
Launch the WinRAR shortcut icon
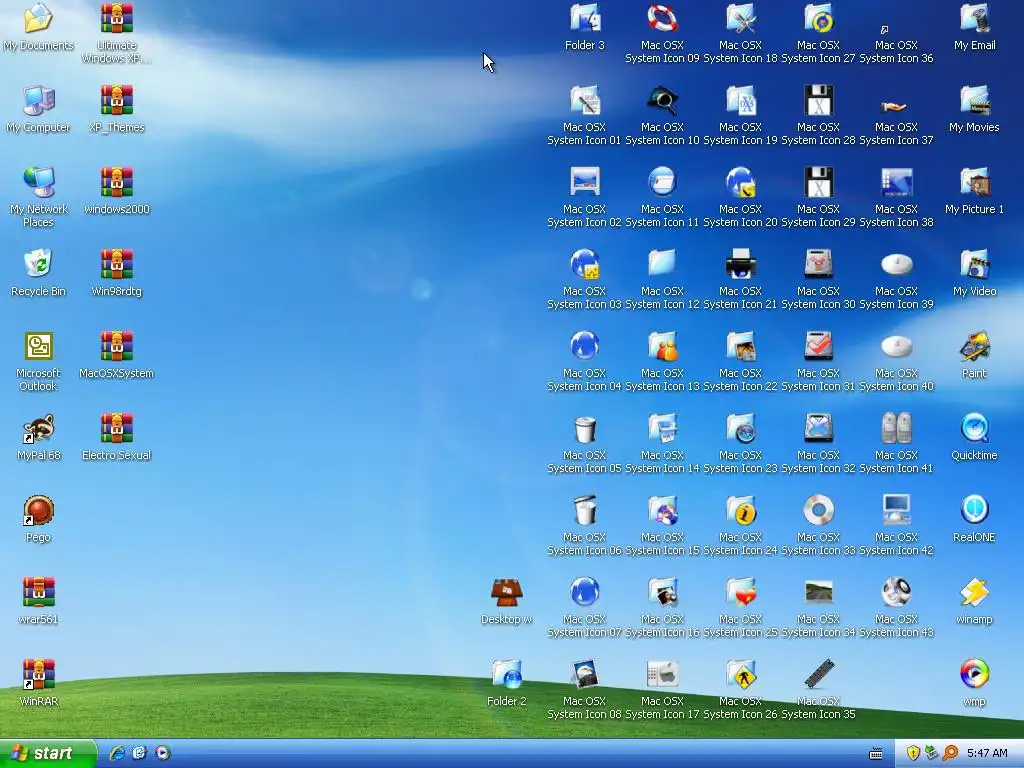[x=38, y=675]
